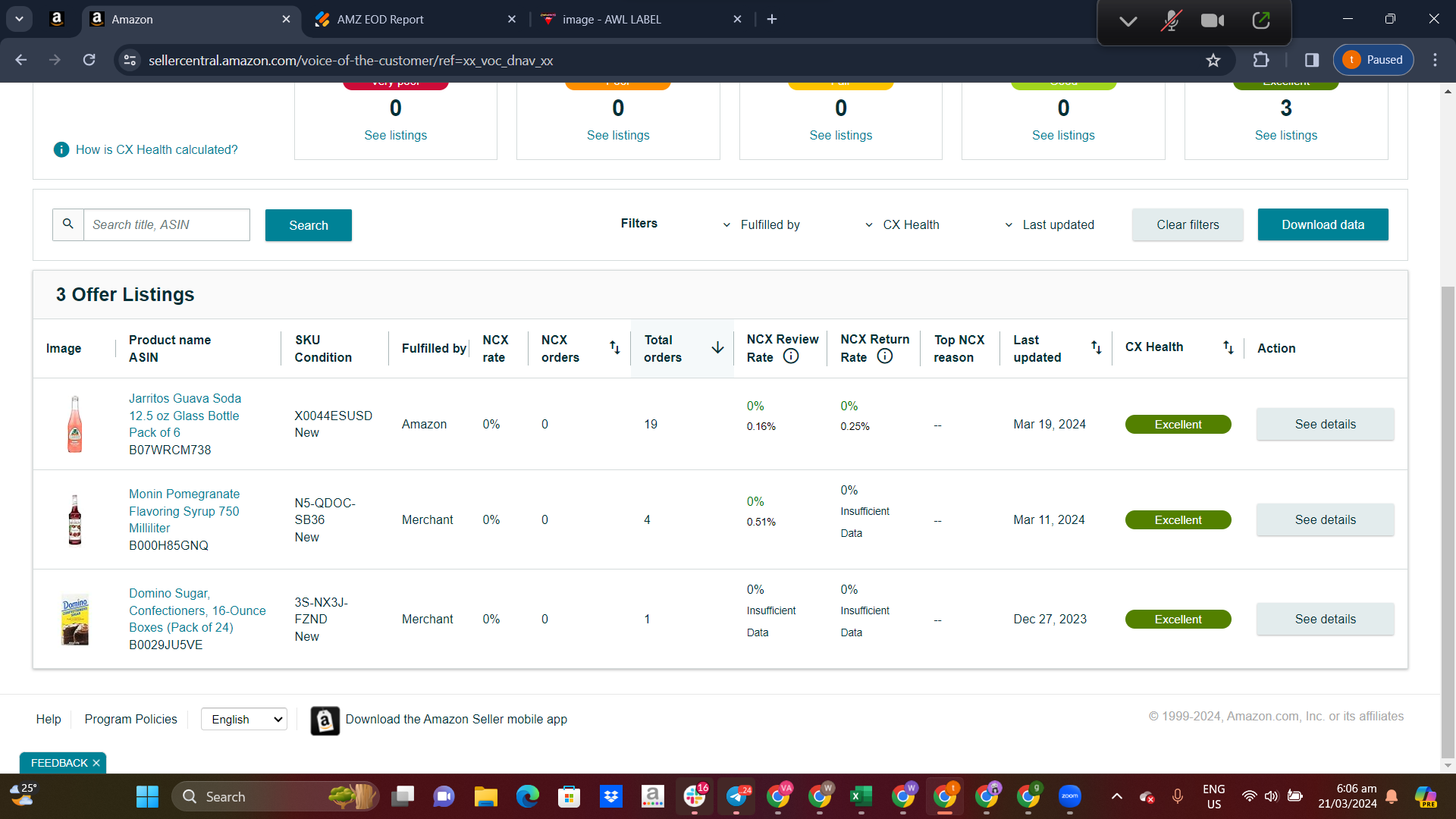Sort by the NCX orders column arrows
This screenshot has width=1456, height=819.
click(x=615, y=348)
